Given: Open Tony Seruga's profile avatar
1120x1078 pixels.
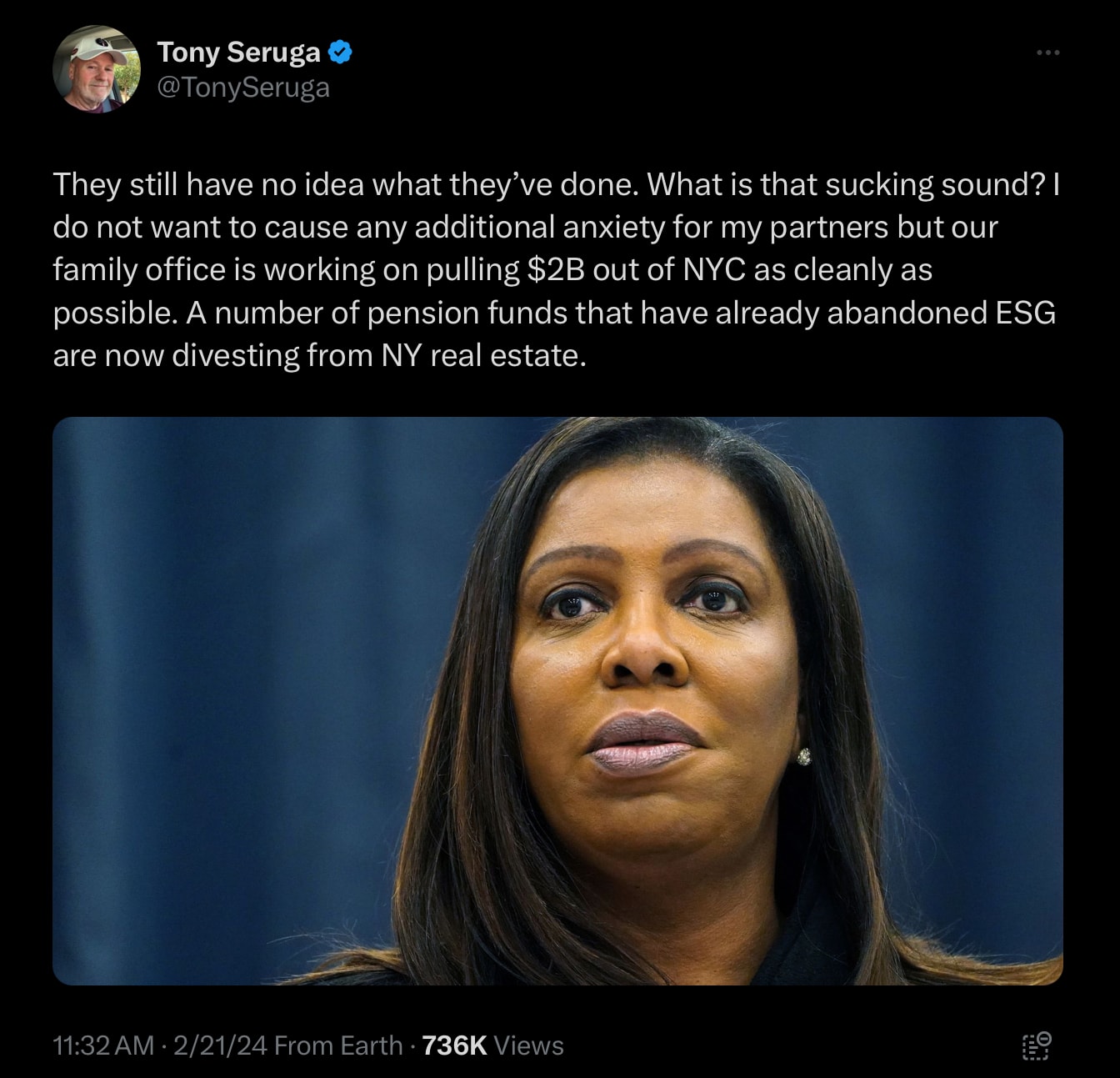Looking at the screenshot, I should pyautogui.click(x=97, y=69).
